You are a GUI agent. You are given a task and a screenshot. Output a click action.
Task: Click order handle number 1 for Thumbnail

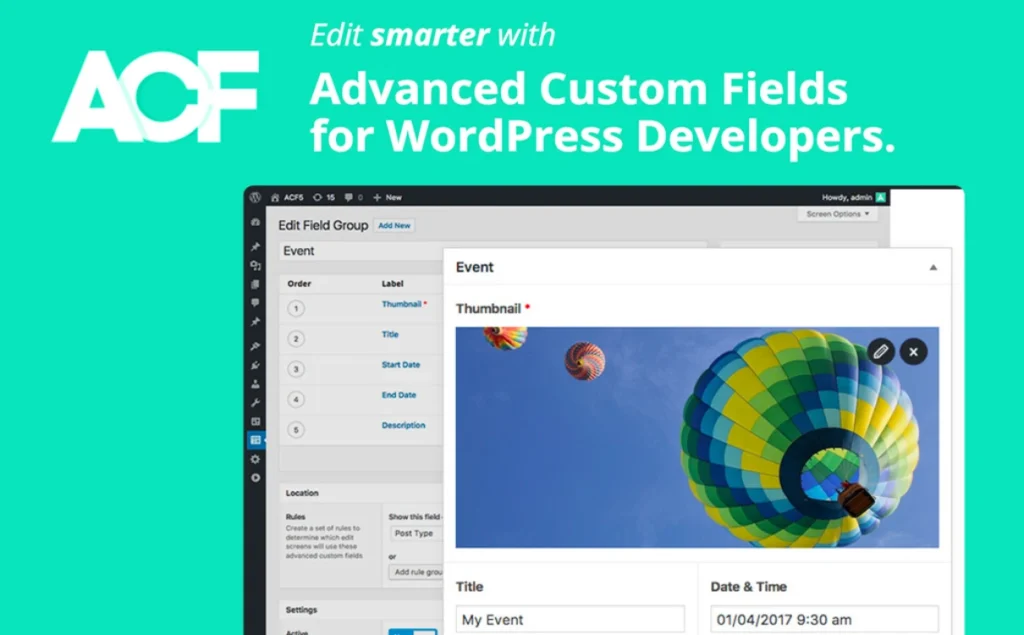click(296, 308)
